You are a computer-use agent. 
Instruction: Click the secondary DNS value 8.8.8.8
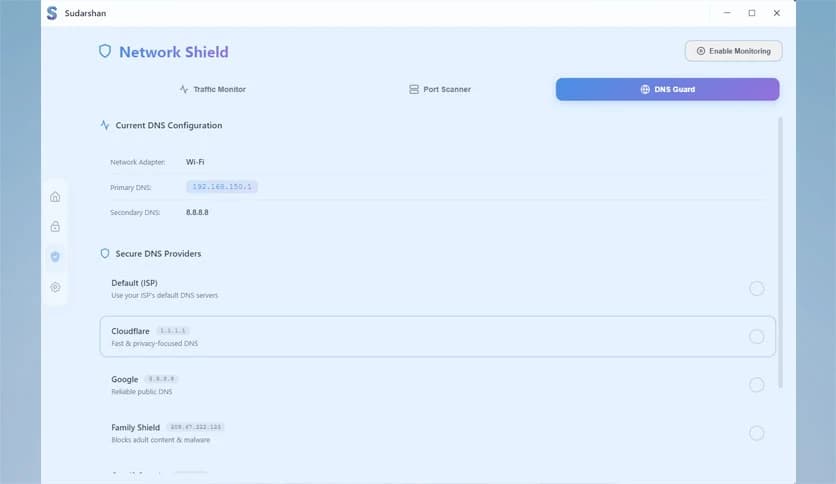[x=197, y=212]
